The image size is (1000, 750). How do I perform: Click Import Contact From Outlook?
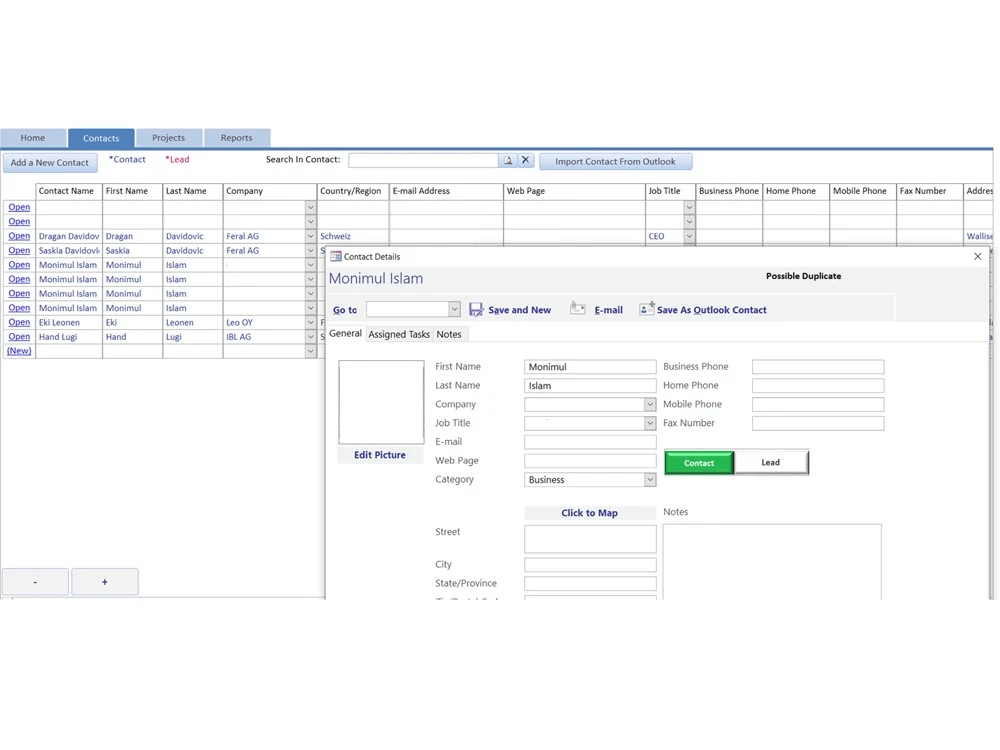[x=615, y=160]
